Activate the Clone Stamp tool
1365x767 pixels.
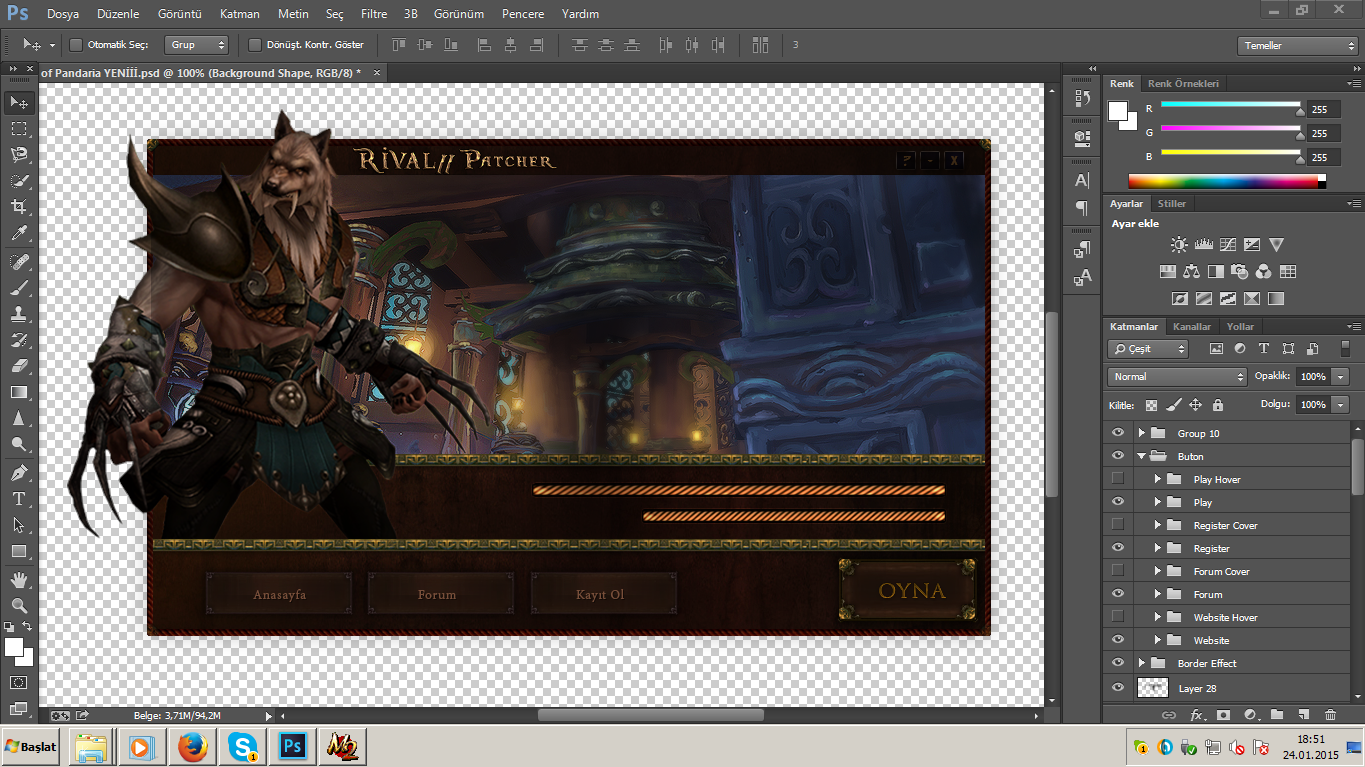pos(19,314)
